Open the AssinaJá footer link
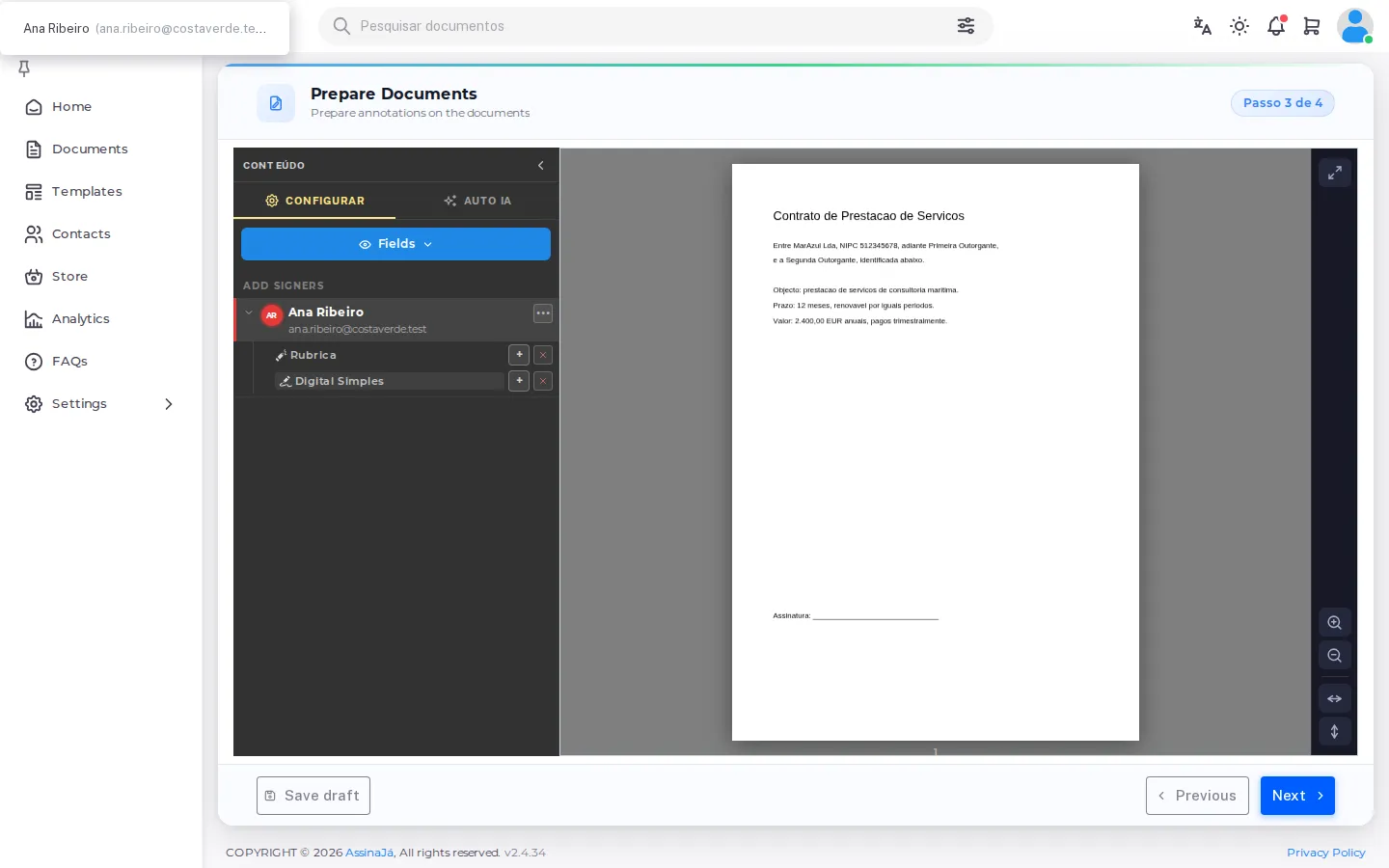The image size is (1389, 868). [x=369, y=853]
